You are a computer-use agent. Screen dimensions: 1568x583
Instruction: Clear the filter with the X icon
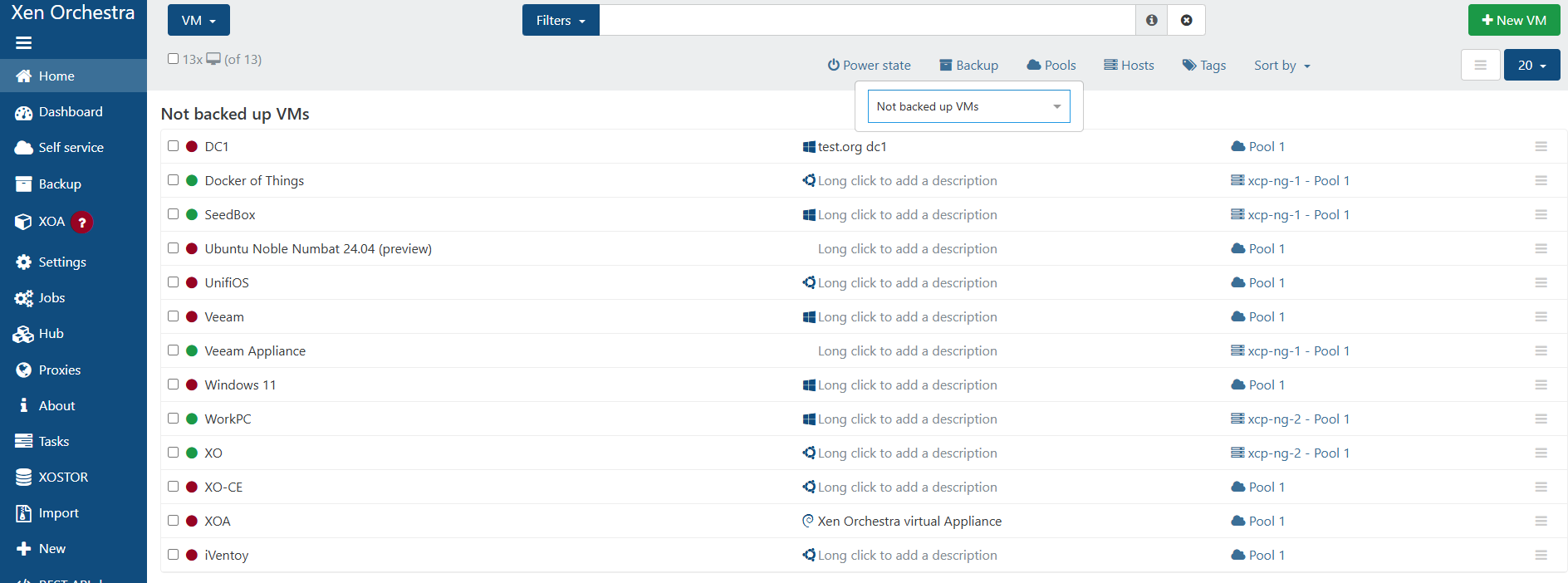click(1186, 20)
